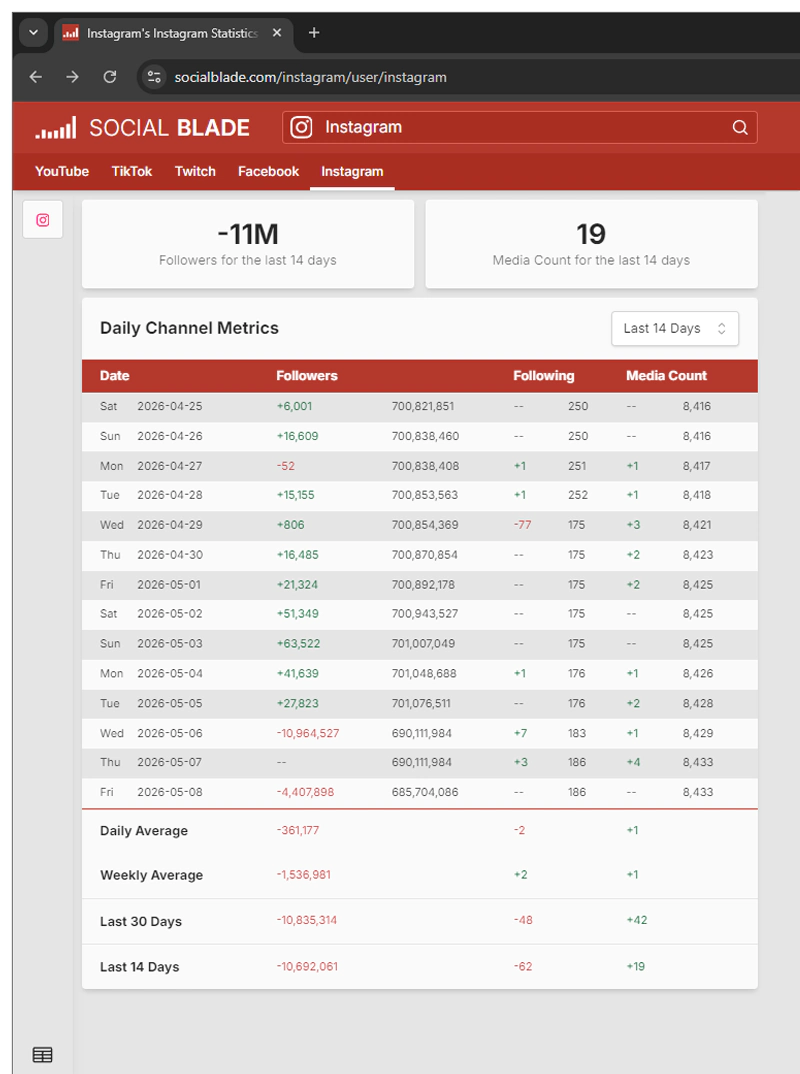This screenshot has height=1074, width=800.
Task: Click the Daily Channel Metrics heading
Action: pos(189,328)
